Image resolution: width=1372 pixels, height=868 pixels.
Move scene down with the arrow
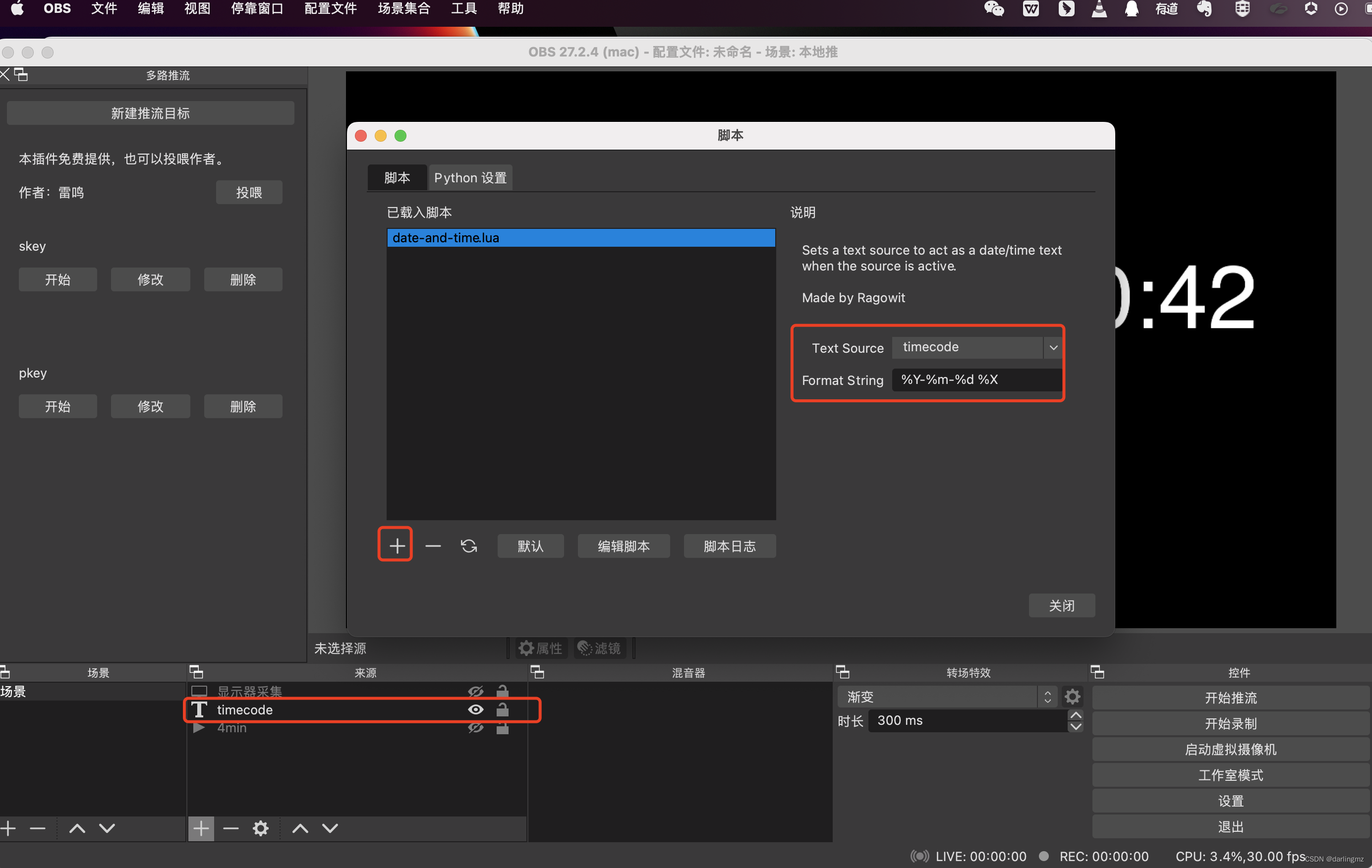107,828
